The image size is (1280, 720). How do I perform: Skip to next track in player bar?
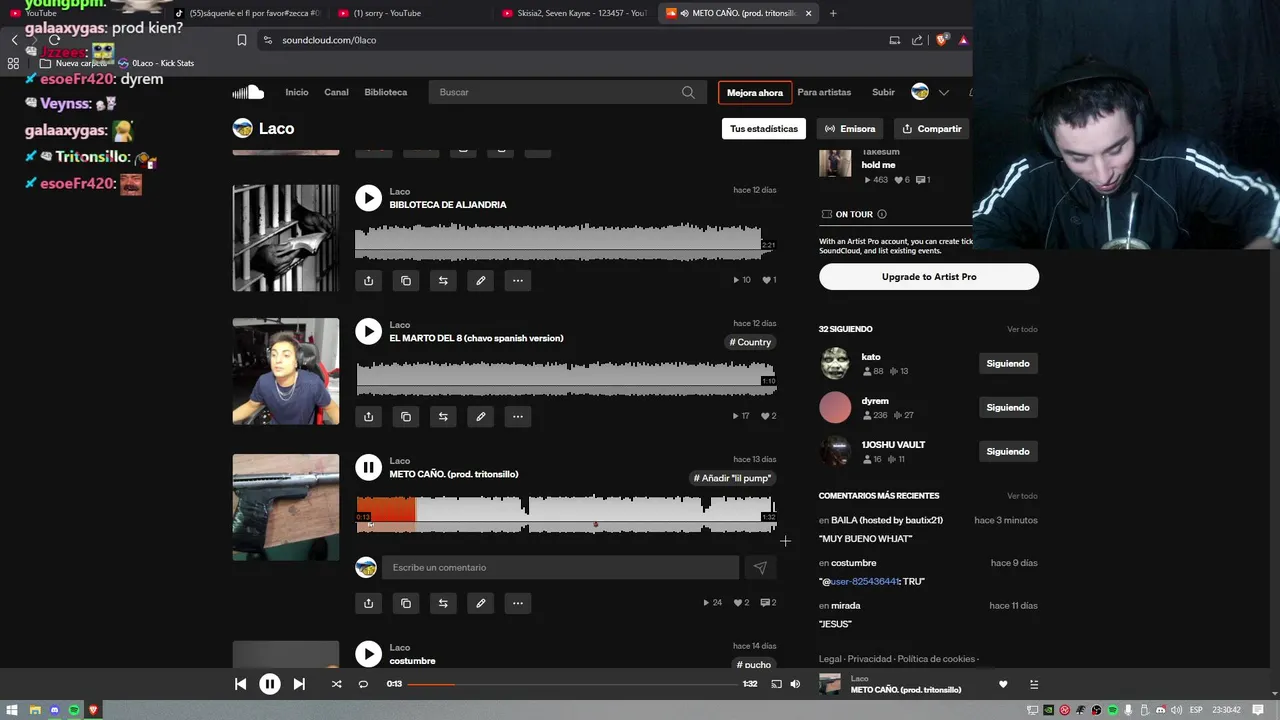point(299,684)
